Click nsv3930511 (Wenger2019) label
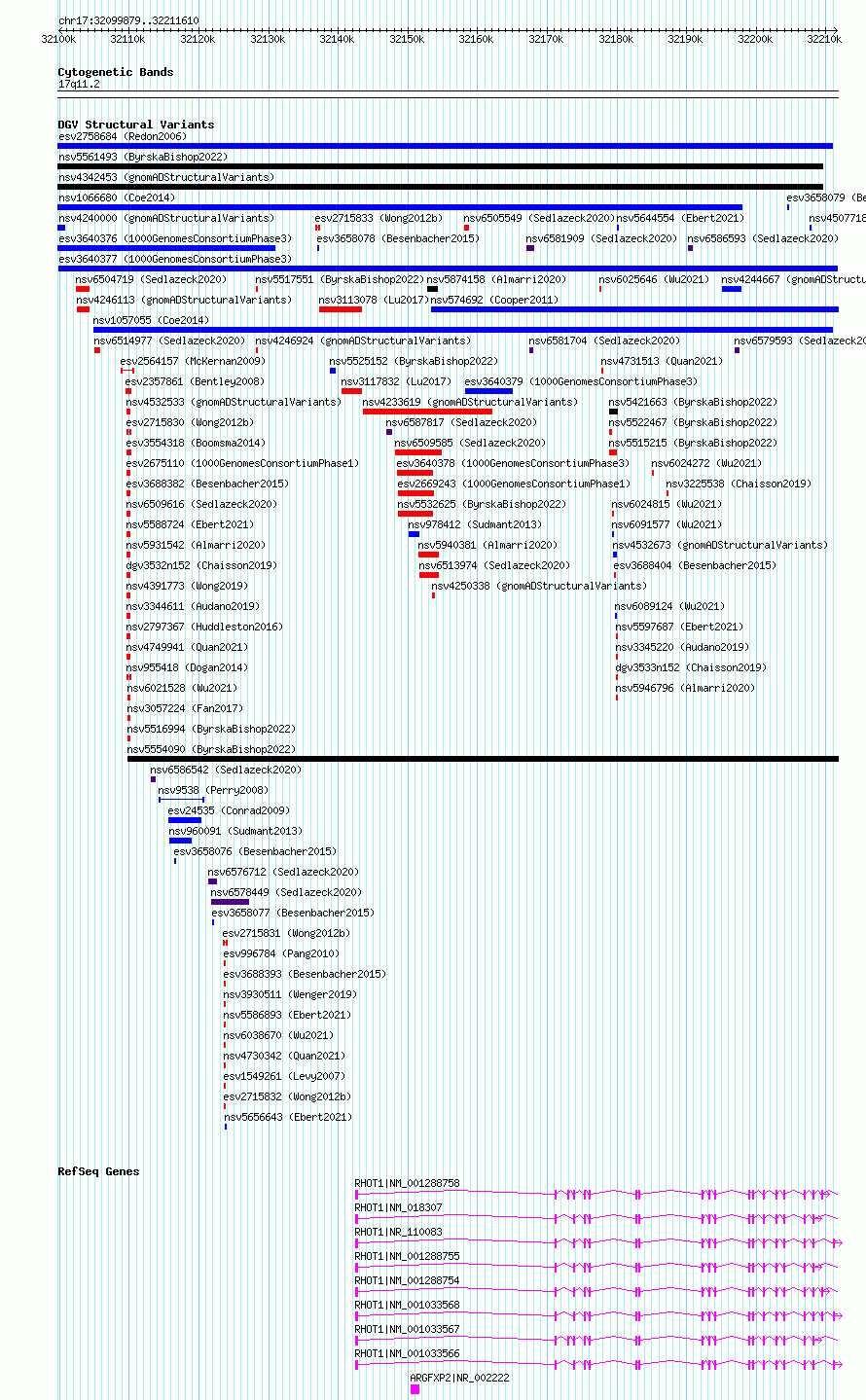The image size is (866, 1400). (290, 994)
